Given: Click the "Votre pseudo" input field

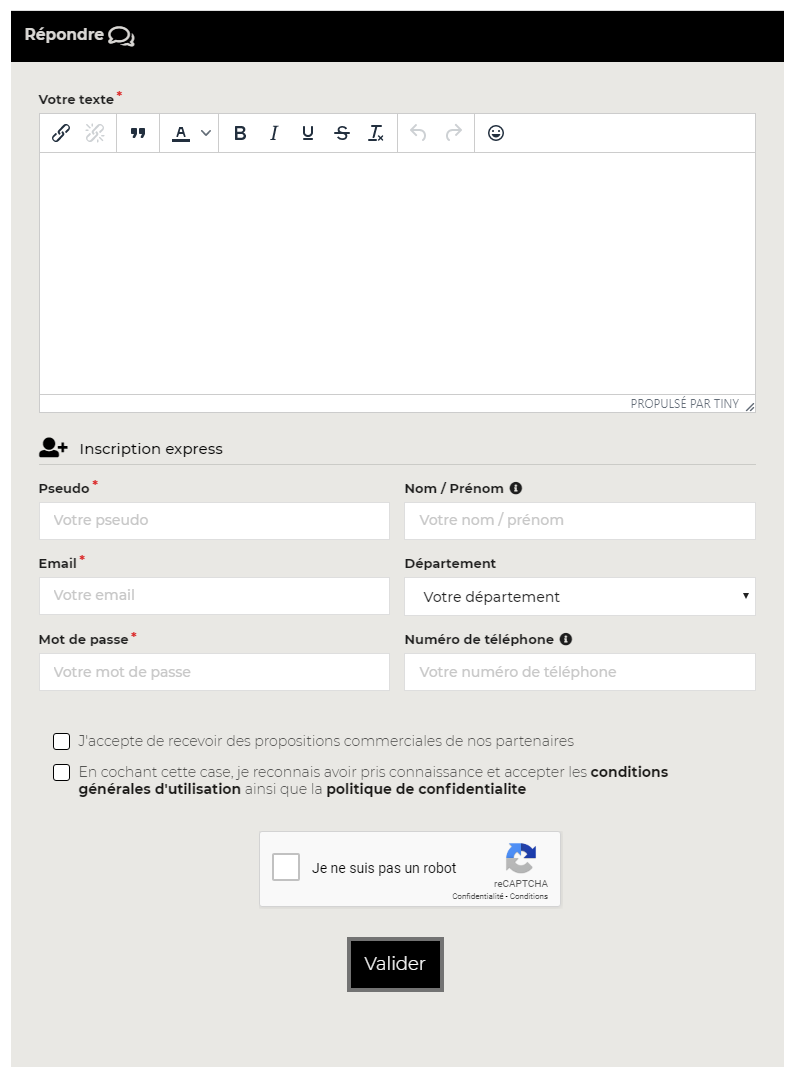Looking at the screenshot, I should point(214,521).
